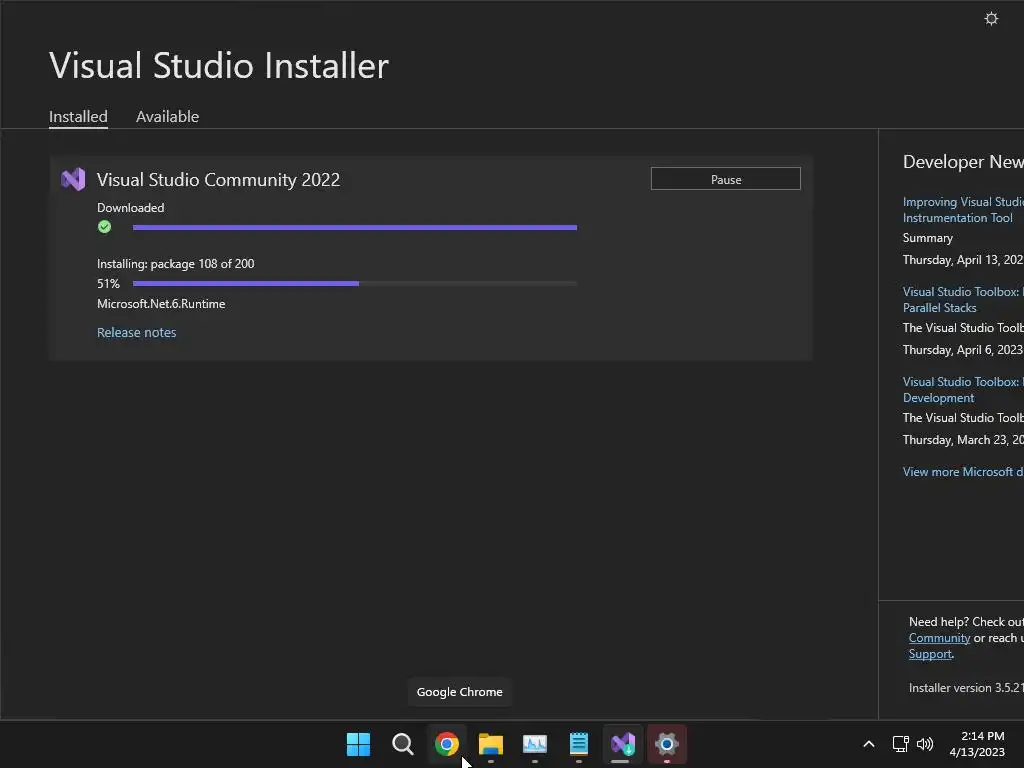Open Improving Visual Studio Instrumentation Tool article

(963, 210)
